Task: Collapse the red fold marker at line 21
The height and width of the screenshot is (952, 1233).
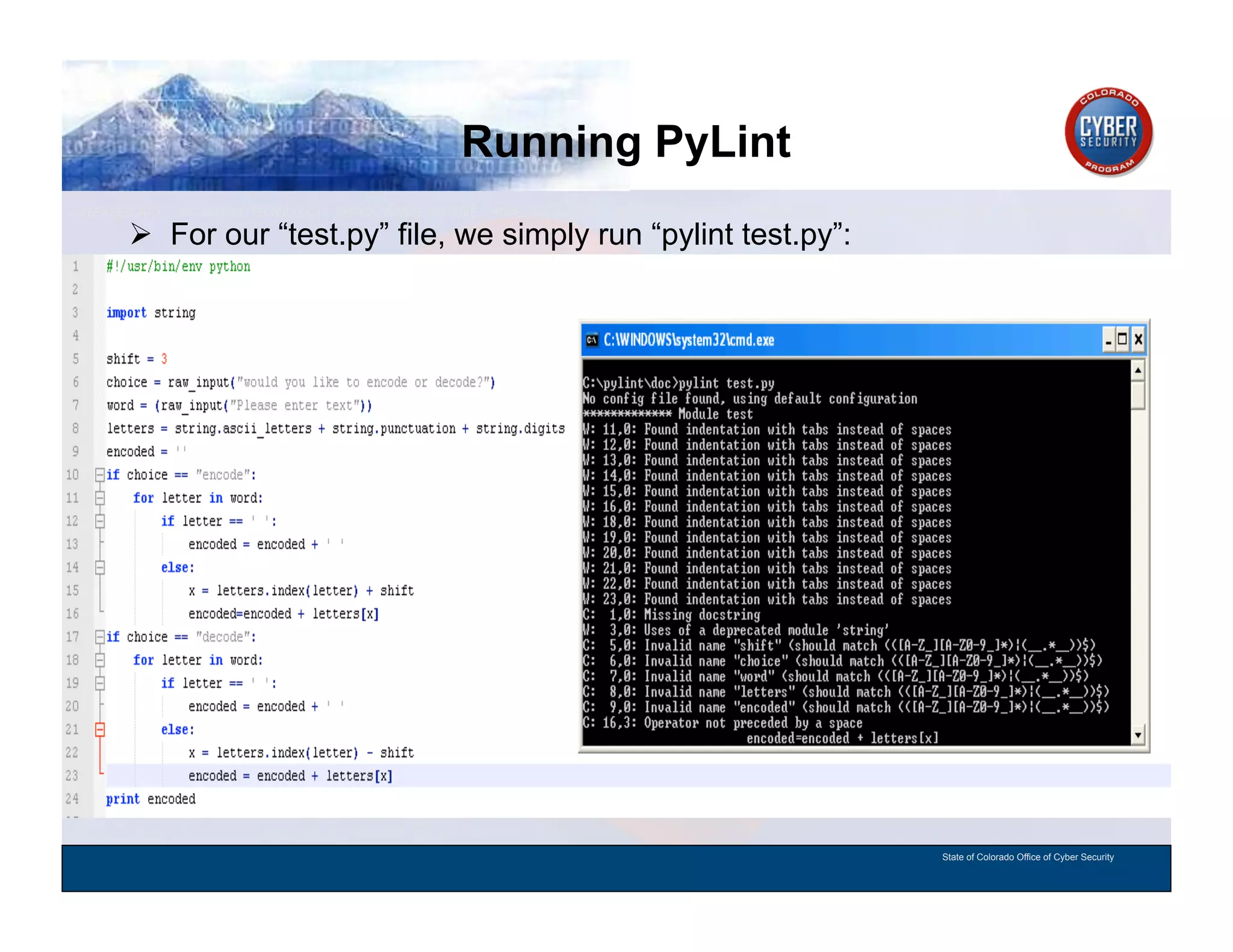Action: coord(100,729)
